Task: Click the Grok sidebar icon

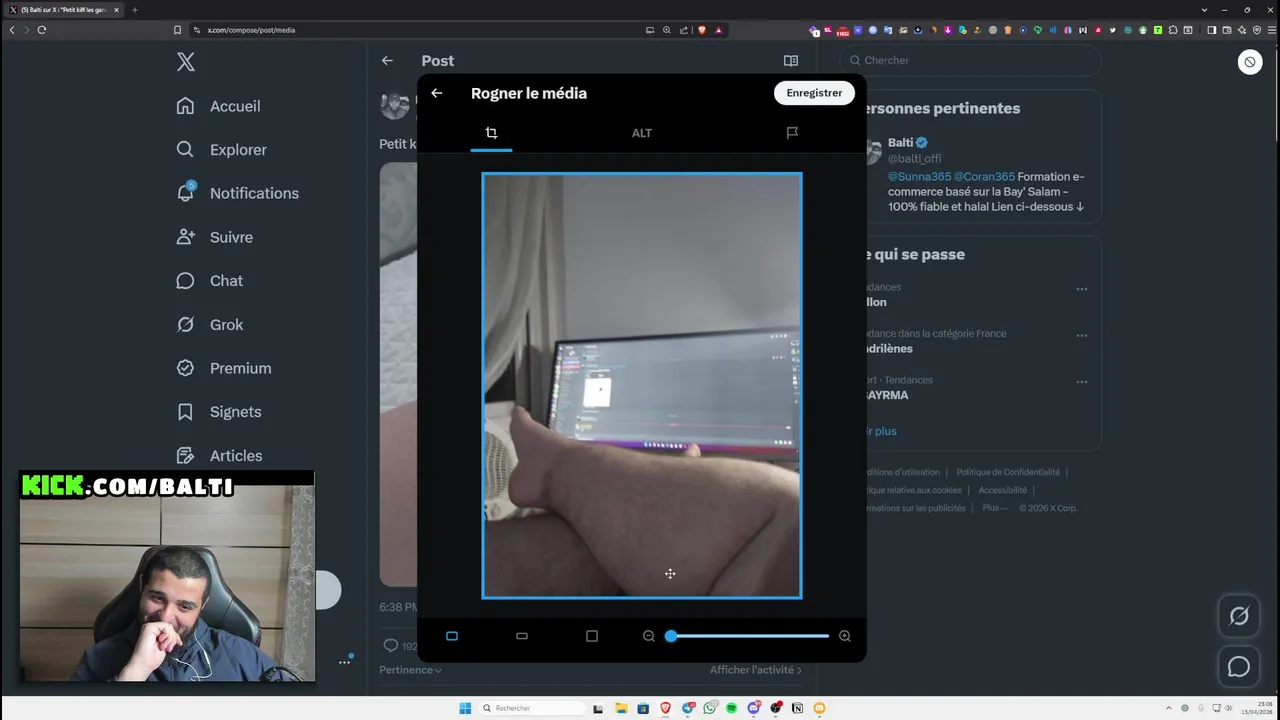Action: point(185,324)
